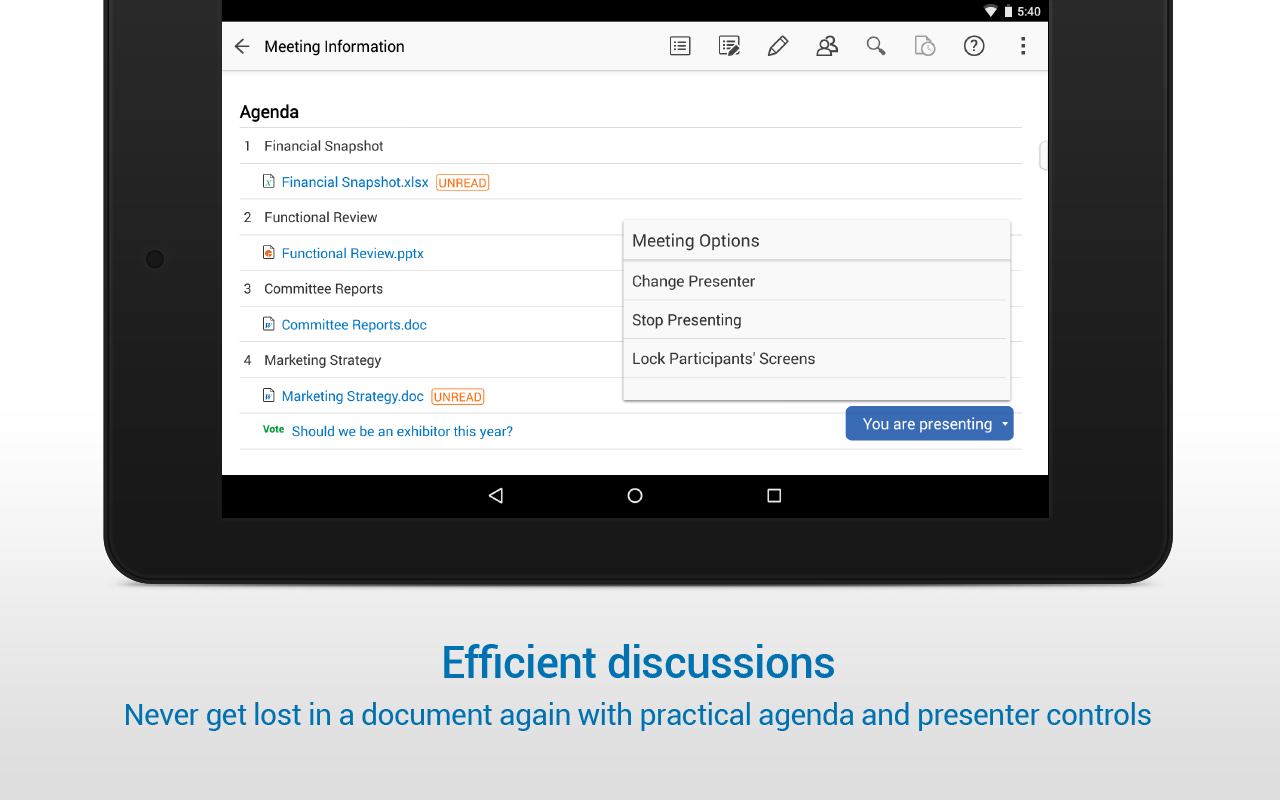Open the Committee Reports.doc file
Image resolution: width=1280 pixels, height=800 pixels.
(354, 325)
